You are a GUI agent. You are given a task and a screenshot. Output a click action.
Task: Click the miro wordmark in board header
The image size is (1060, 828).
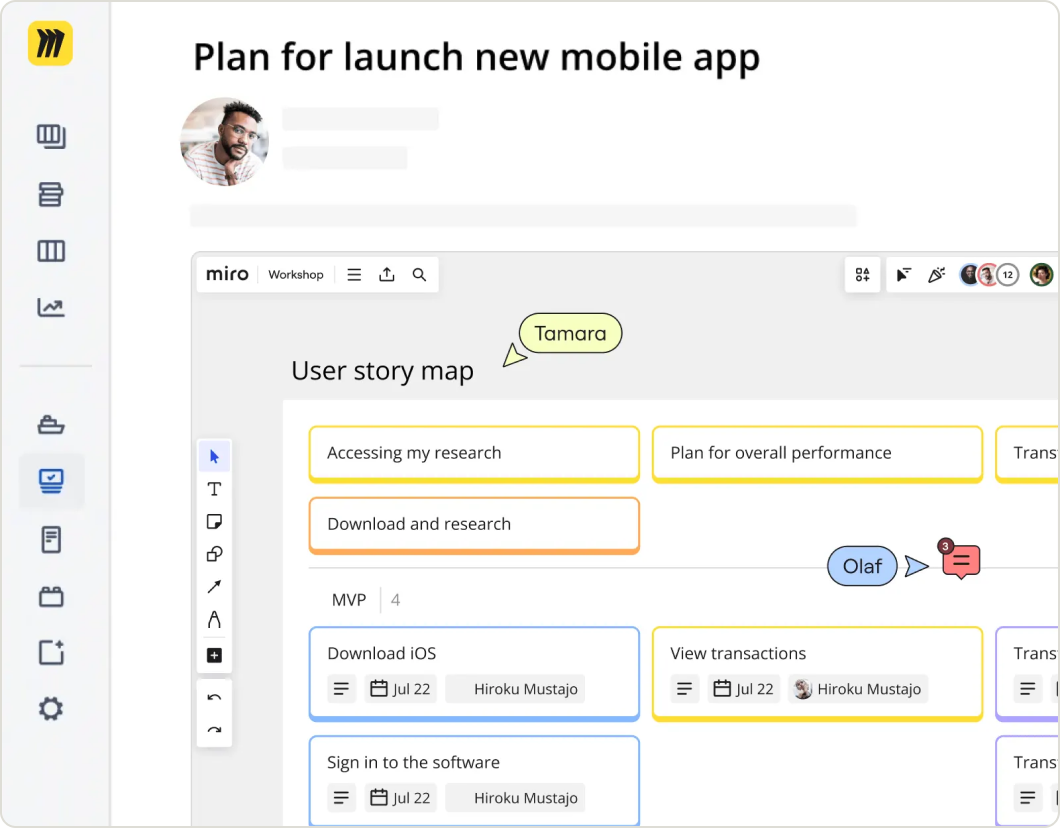[227, 274]
